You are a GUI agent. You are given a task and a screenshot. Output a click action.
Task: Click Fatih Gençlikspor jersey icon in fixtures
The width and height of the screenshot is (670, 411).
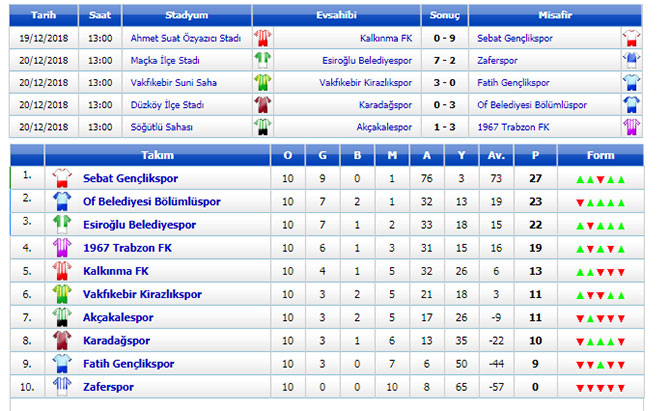click(631, 82)
